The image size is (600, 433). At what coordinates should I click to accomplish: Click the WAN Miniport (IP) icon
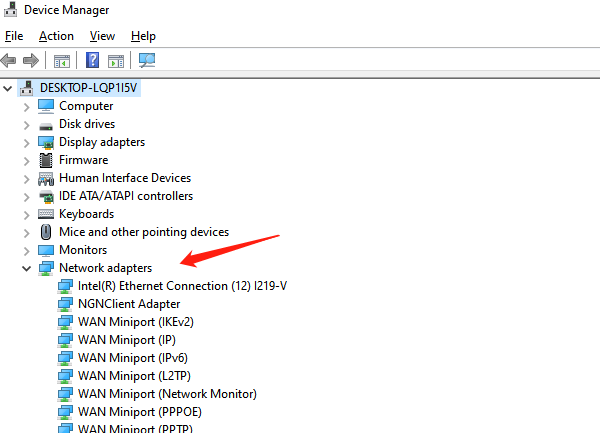[65, 340]
